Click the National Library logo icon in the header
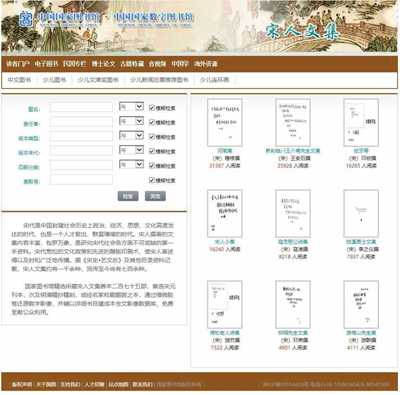The image size is (400, 395). pos(25,19)
